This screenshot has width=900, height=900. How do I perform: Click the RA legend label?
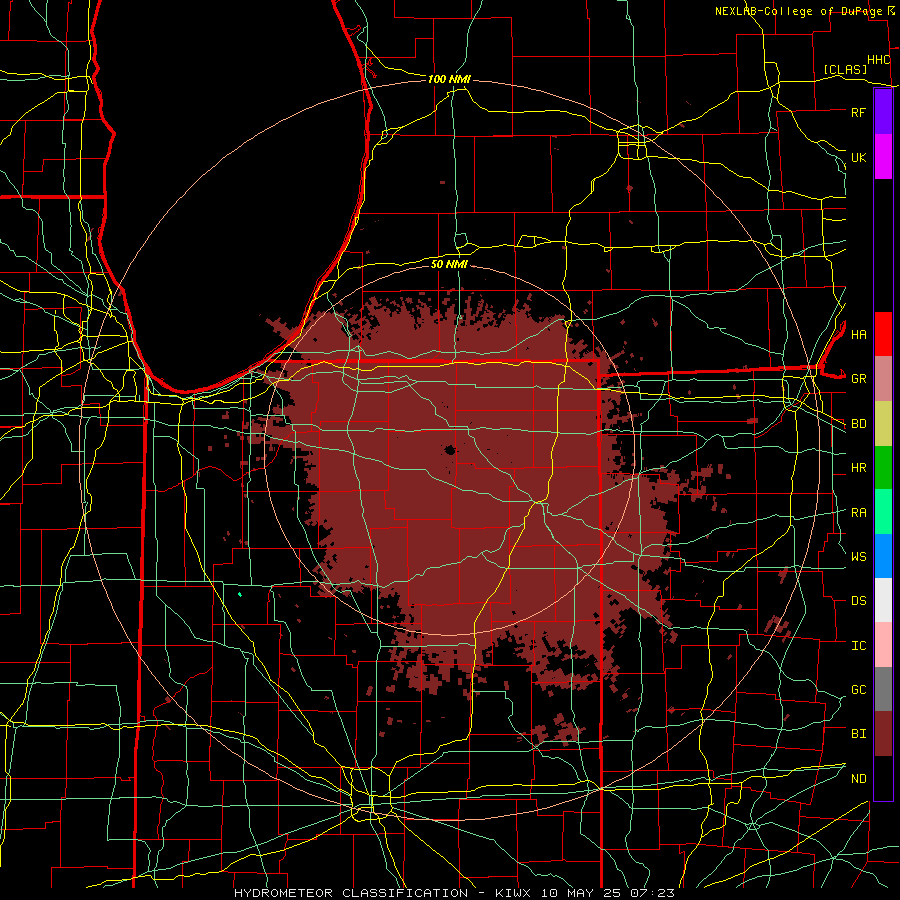(859, 513)
